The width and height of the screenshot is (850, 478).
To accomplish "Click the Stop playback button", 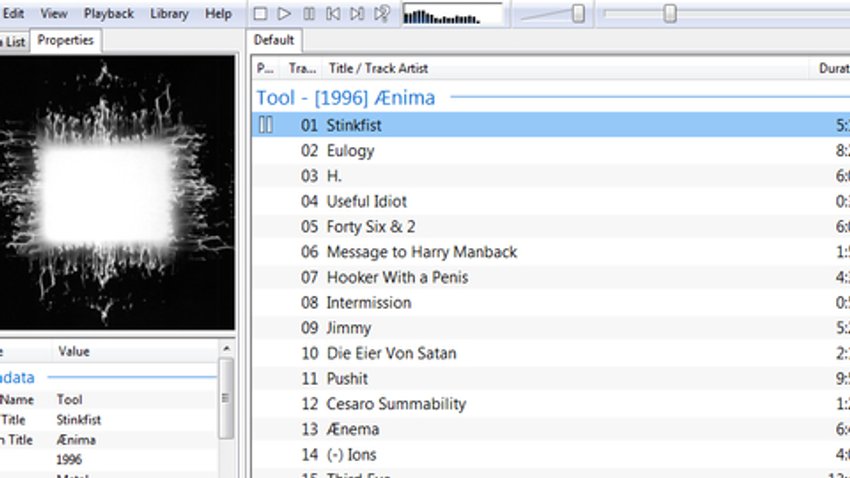I will [x=260, y=14].
